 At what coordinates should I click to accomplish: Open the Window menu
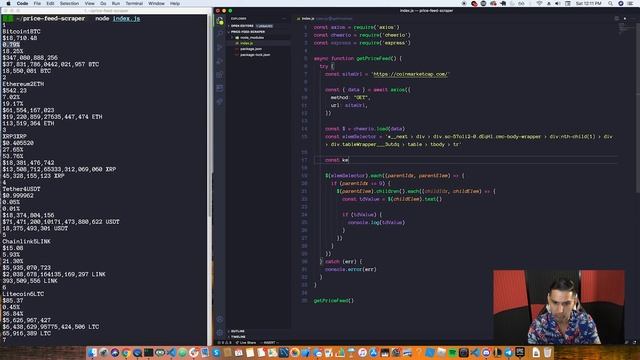[x=156, y=3]
